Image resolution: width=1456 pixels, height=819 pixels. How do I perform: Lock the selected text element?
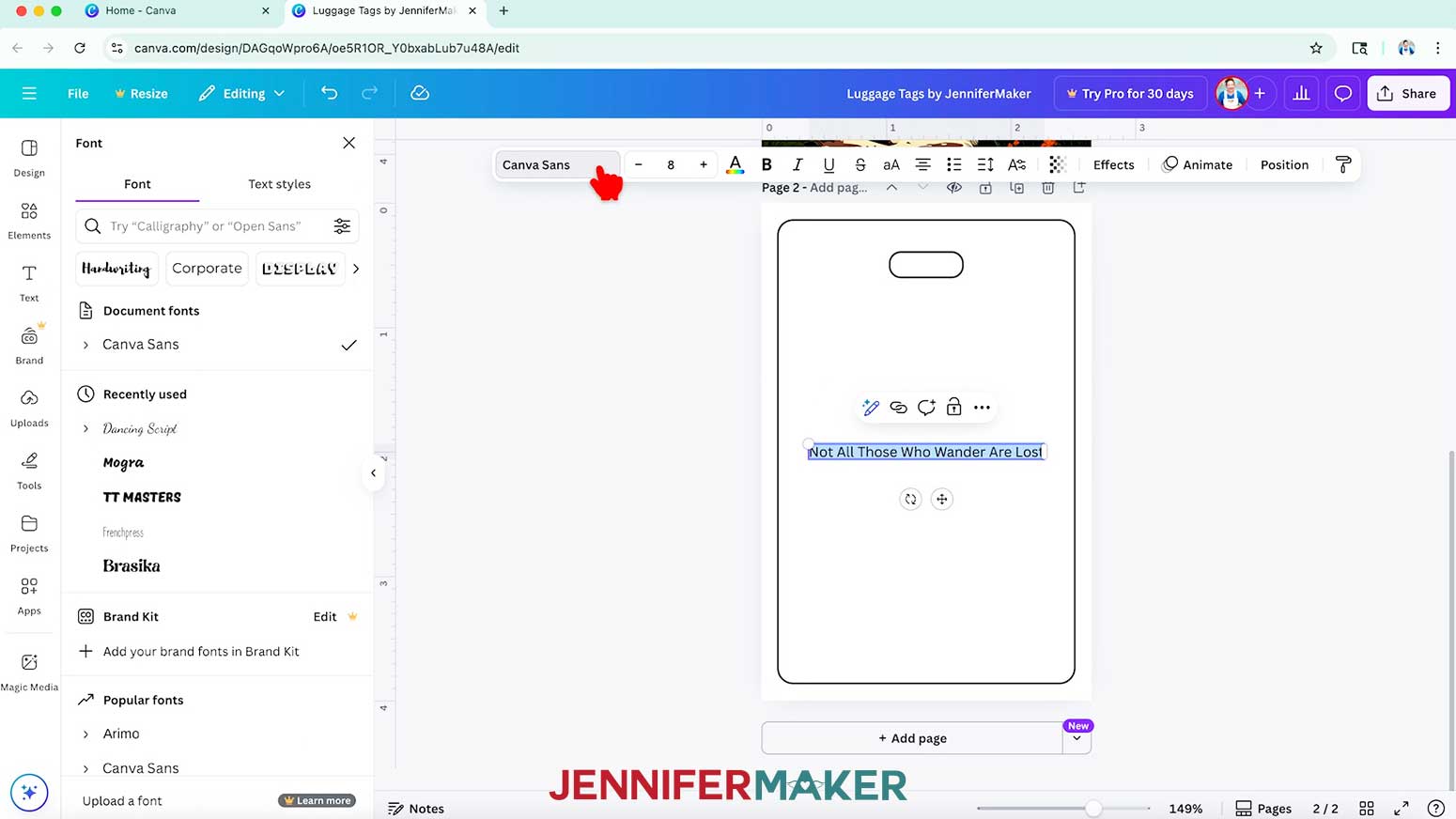pyautogui.click(x=953, y=407)
